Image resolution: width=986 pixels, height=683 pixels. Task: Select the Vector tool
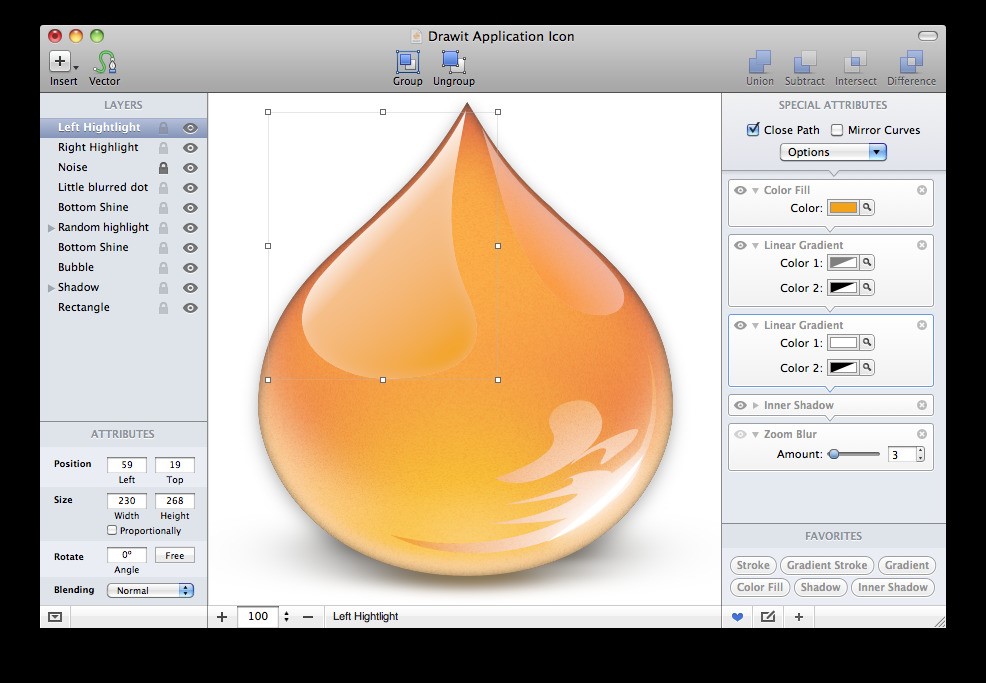(105, 62)
